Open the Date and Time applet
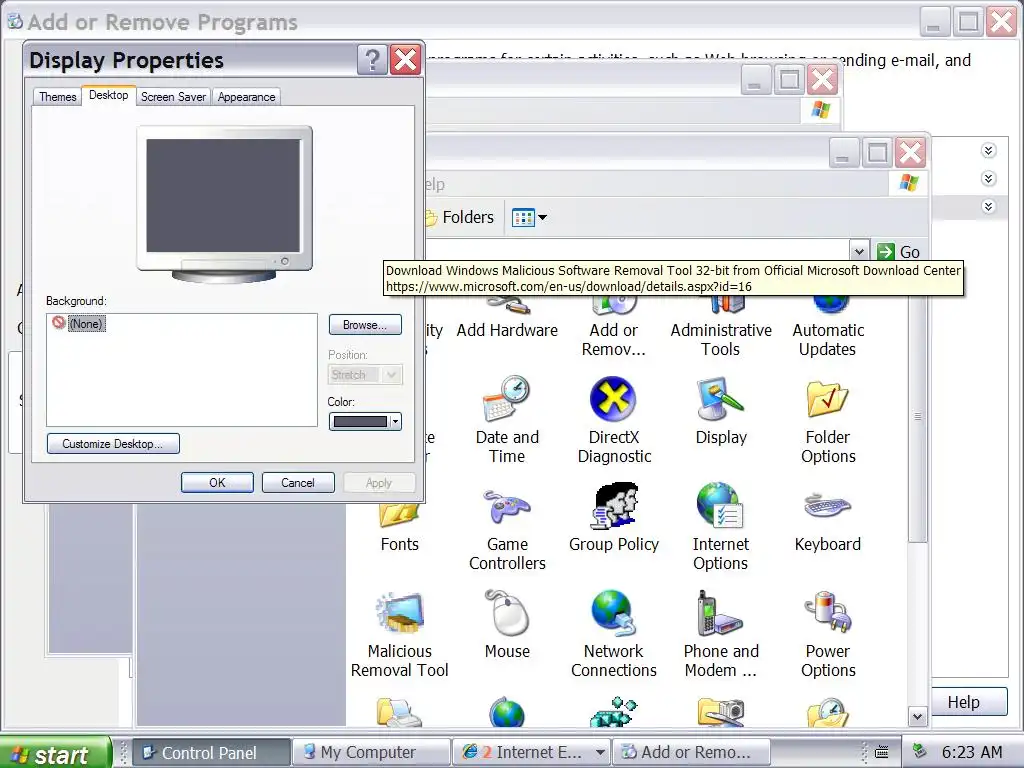 coord(507,420)
